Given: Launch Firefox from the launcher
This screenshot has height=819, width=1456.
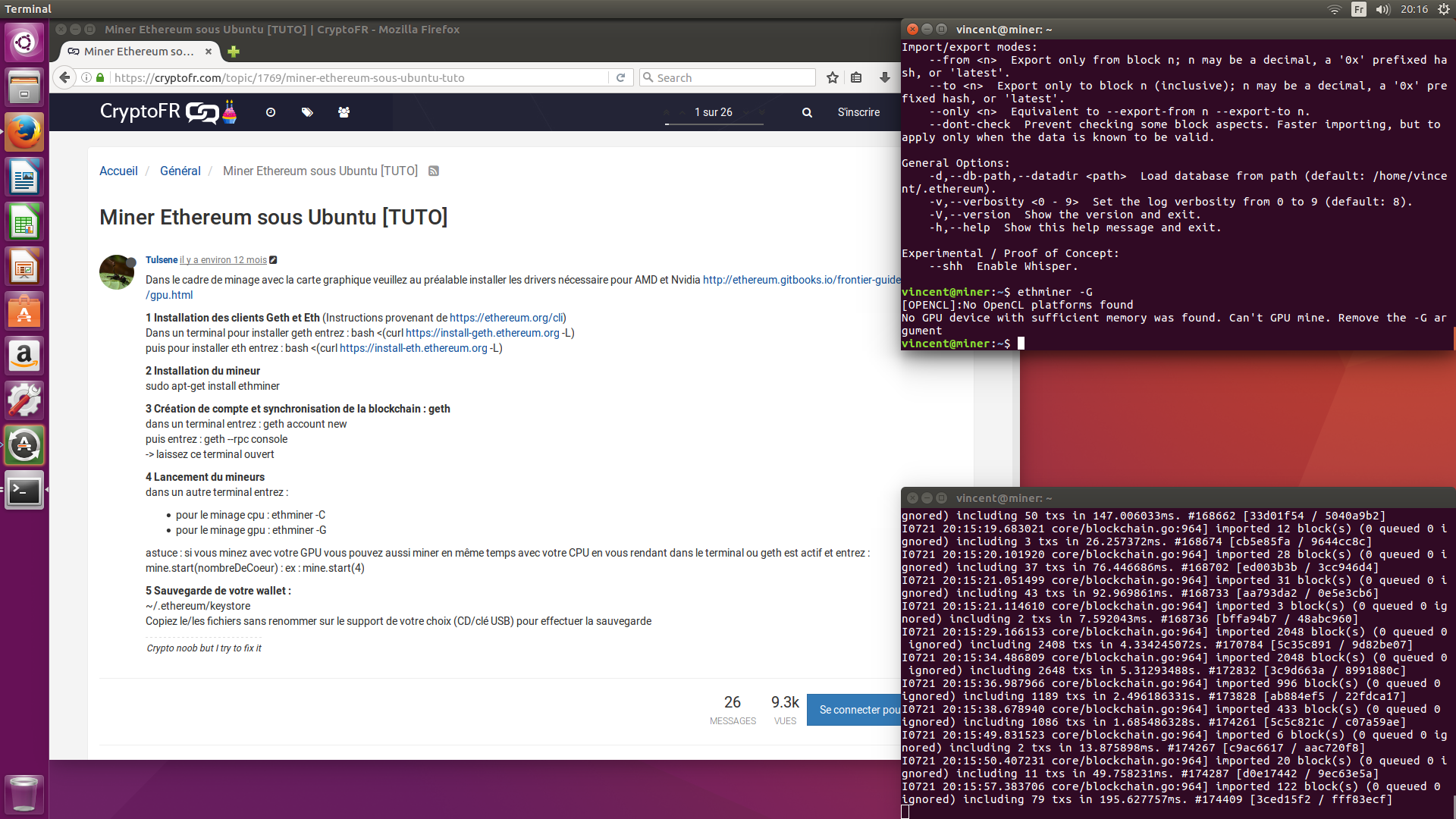Looking at the screenshot, I should tap(24, 132).
